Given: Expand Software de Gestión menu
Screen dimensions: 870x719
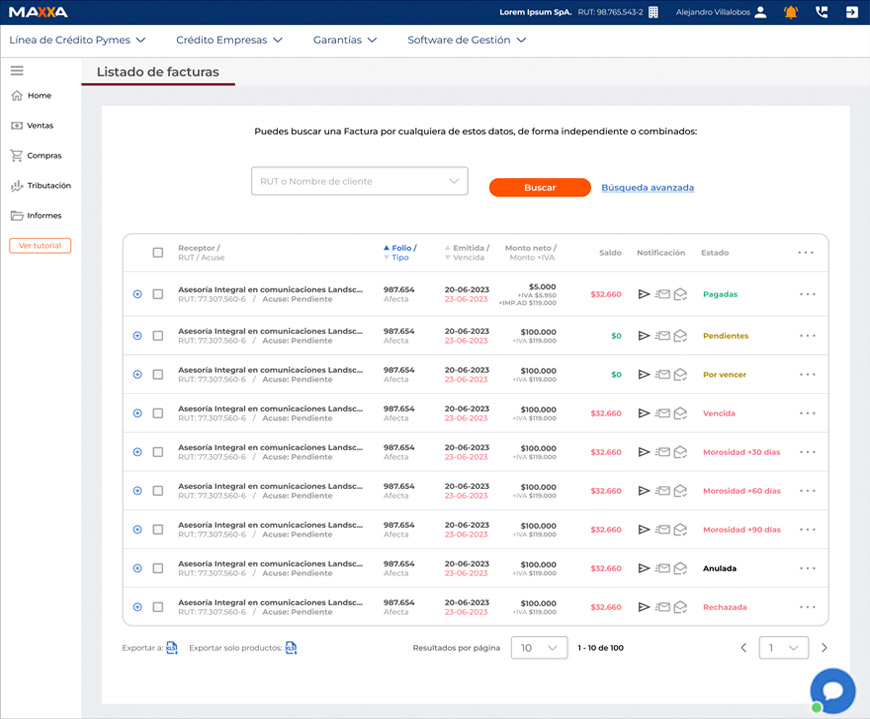Looking at the screenshot, I should pos(467,40).
